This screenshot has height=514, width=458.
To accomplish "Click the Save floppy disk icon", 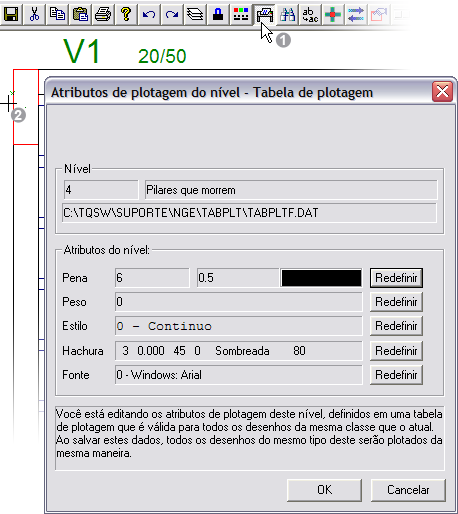I will click(11, 14).
